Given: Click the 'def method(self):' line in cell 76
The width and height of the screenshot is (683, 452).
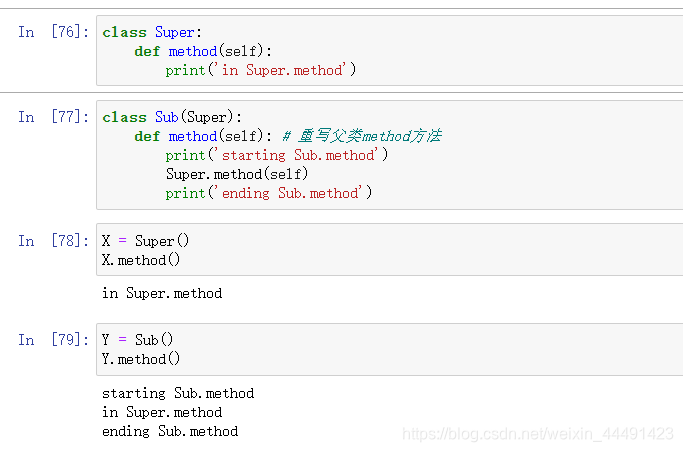Looking at the screenshot, I should coord(203,51).
